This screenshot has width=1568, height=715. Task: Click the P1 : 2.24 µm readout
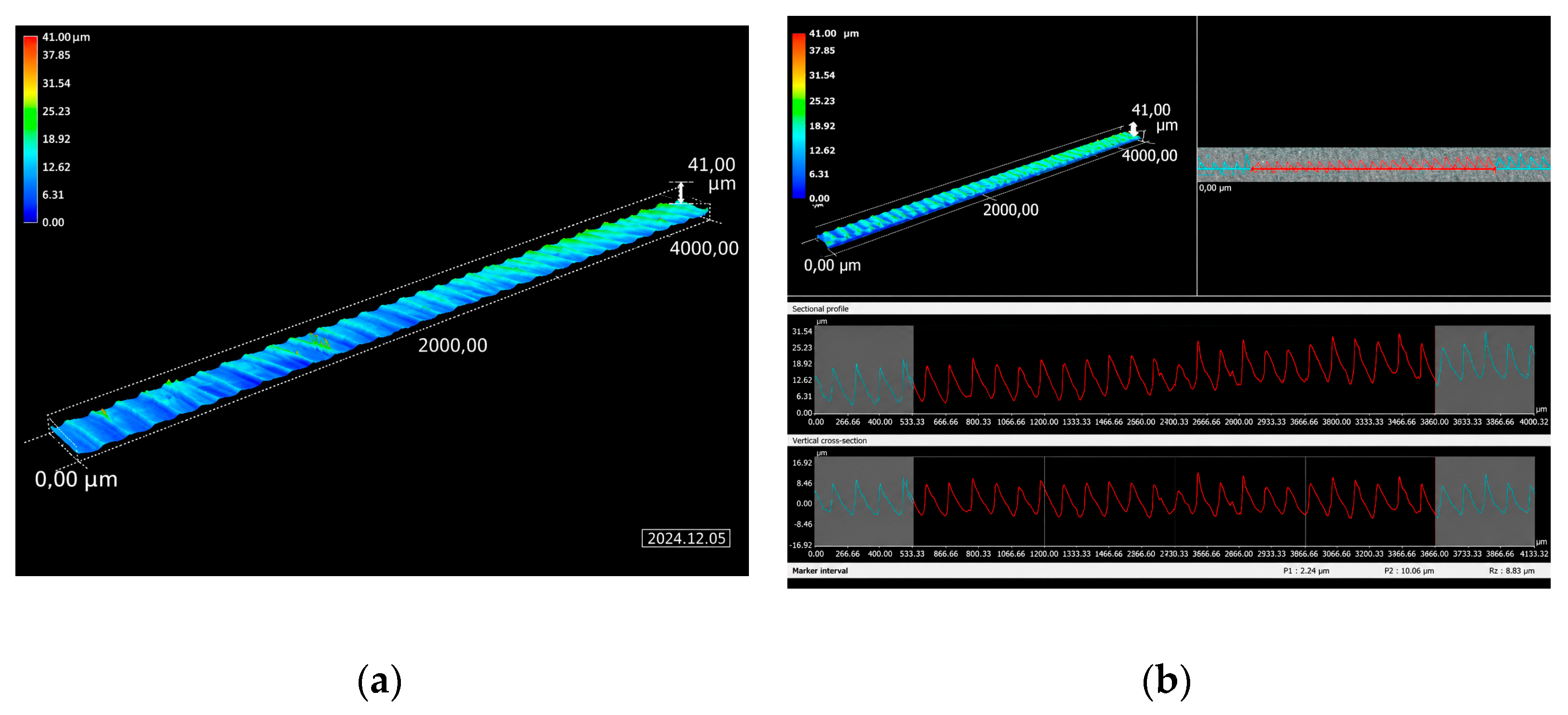(x=1306, y=571)
